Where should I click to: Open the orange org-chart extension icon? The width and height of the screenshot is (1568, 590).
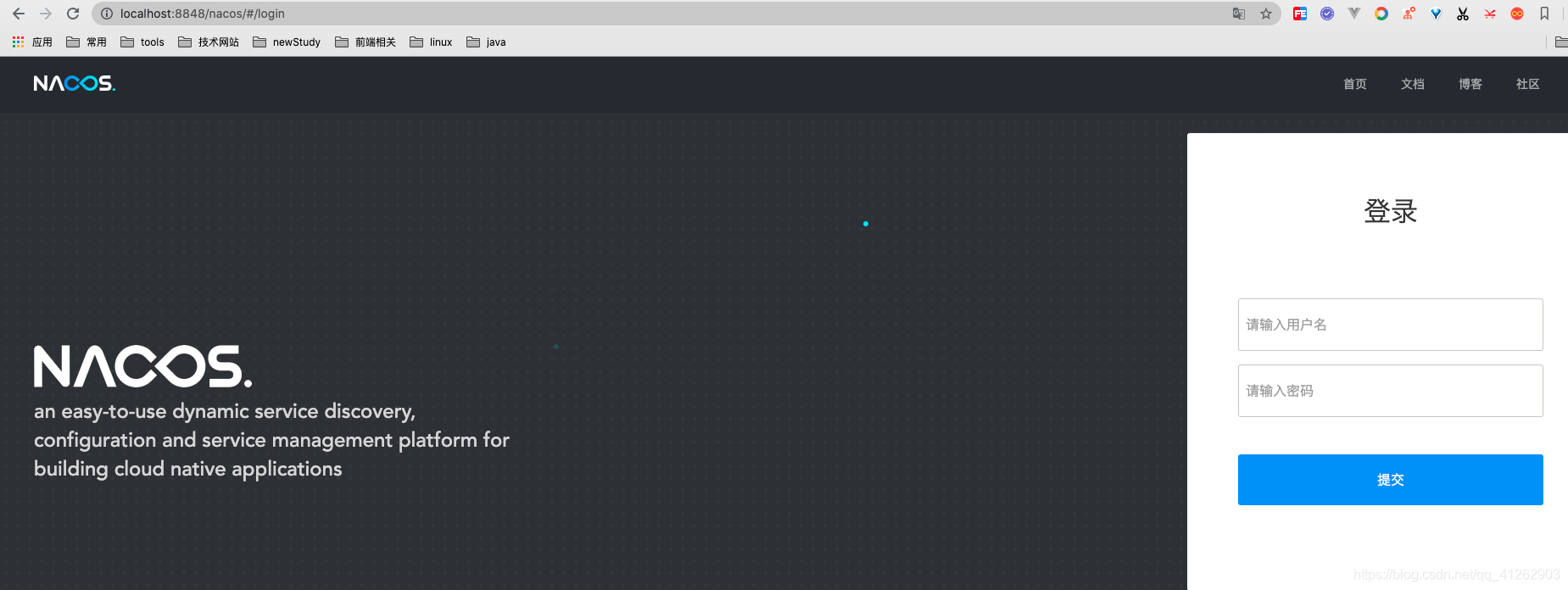[1409, 14]
